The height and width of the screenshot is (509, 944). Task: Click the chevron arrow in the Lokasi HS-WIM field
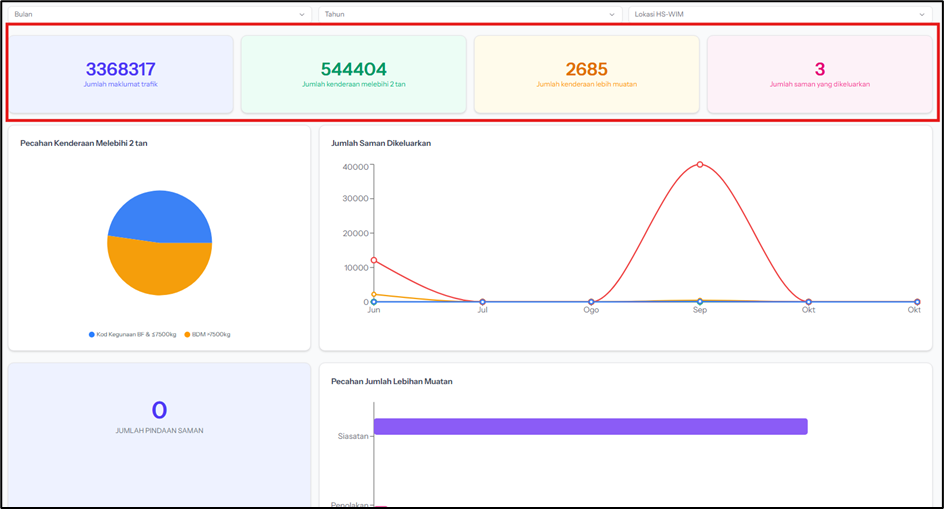click(922, 14)
